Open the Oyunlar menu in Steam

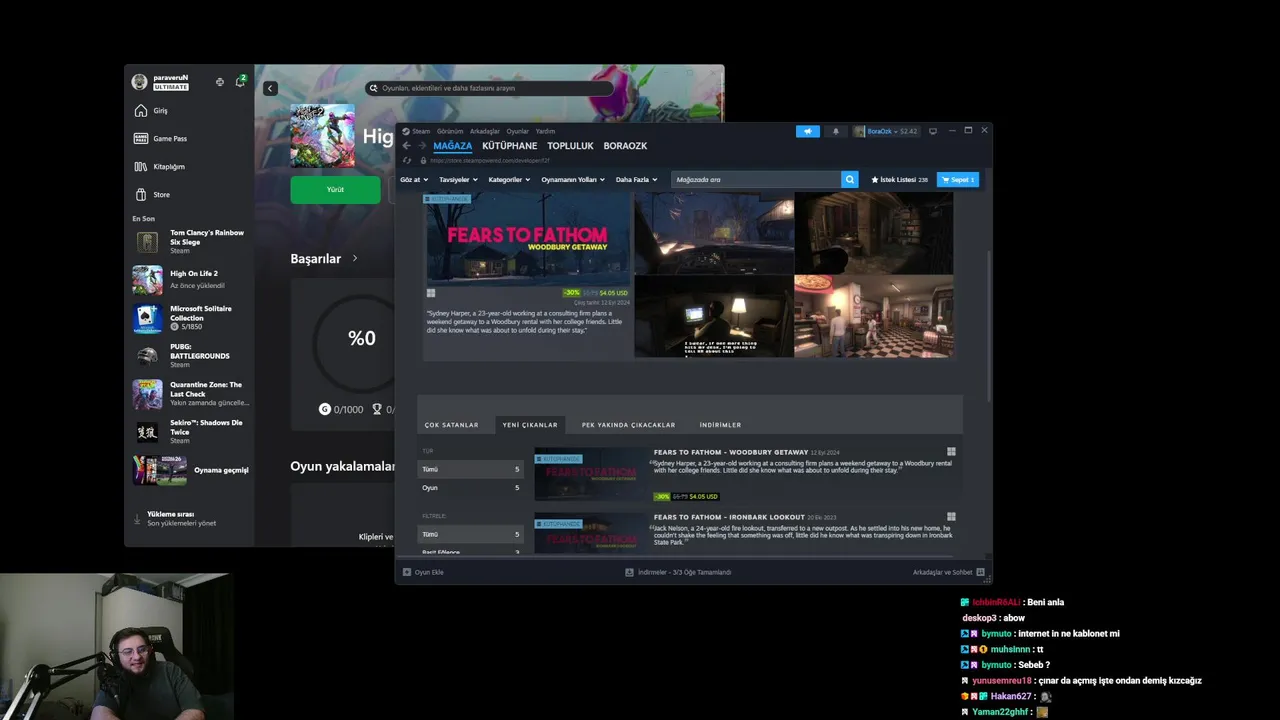coord(517,131)
